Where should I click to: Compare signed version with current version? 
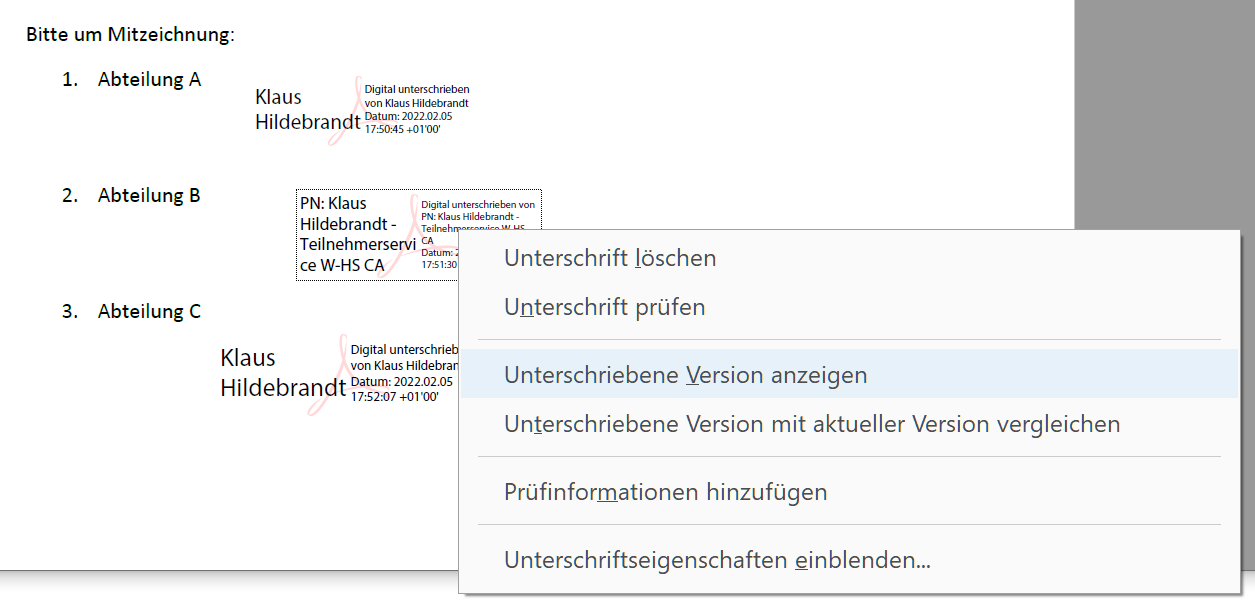tap(811, 424)
